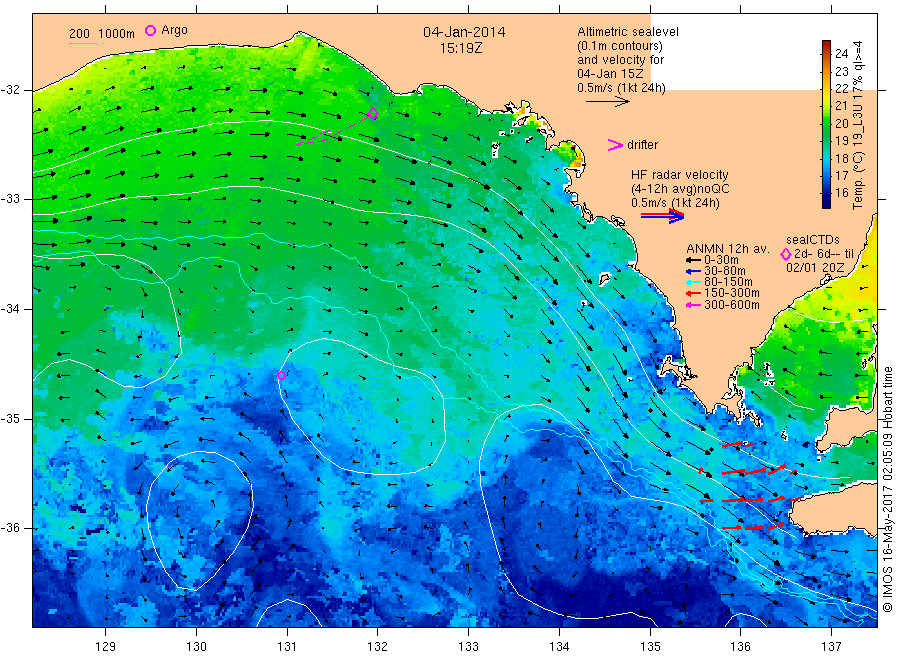Click the temperature color bar

pos(826,124)
